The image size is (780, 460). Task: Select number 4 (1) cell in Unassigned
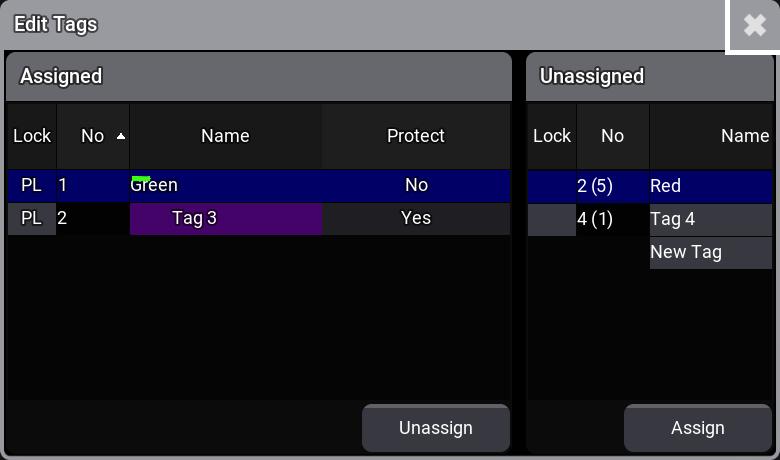tap(612, 219)
